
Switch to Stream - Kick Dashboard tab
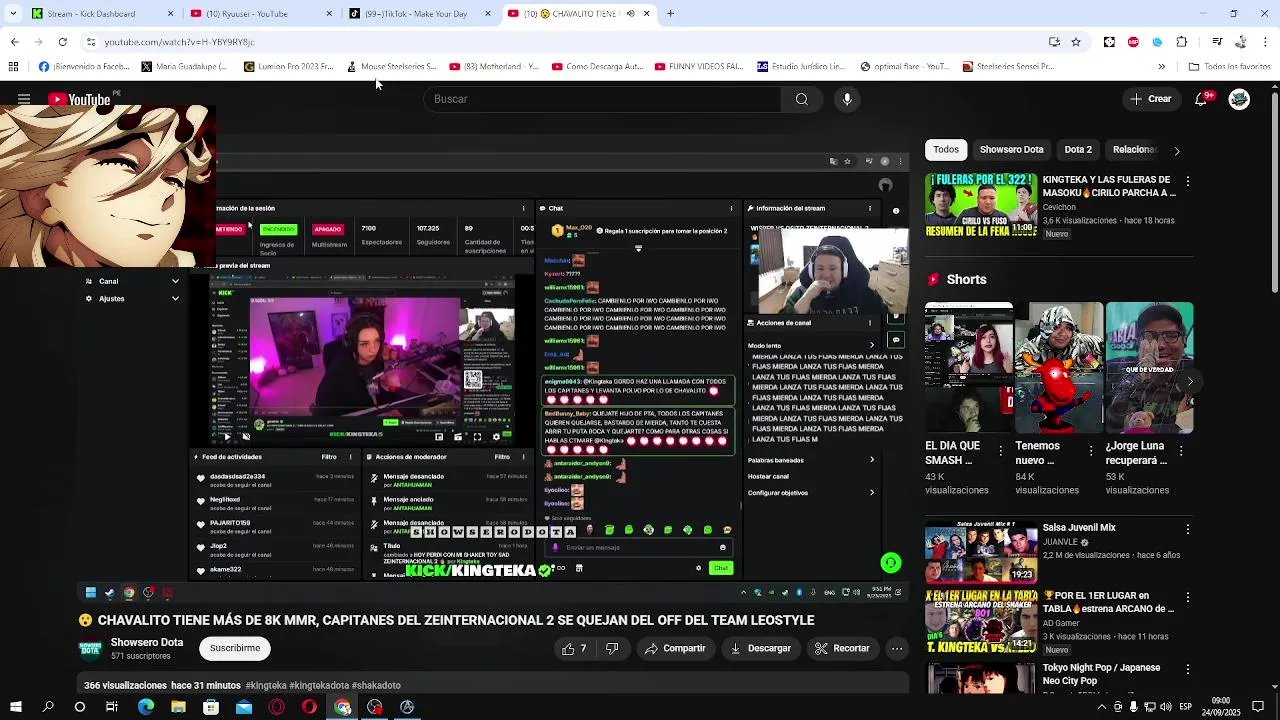point(102,14)
